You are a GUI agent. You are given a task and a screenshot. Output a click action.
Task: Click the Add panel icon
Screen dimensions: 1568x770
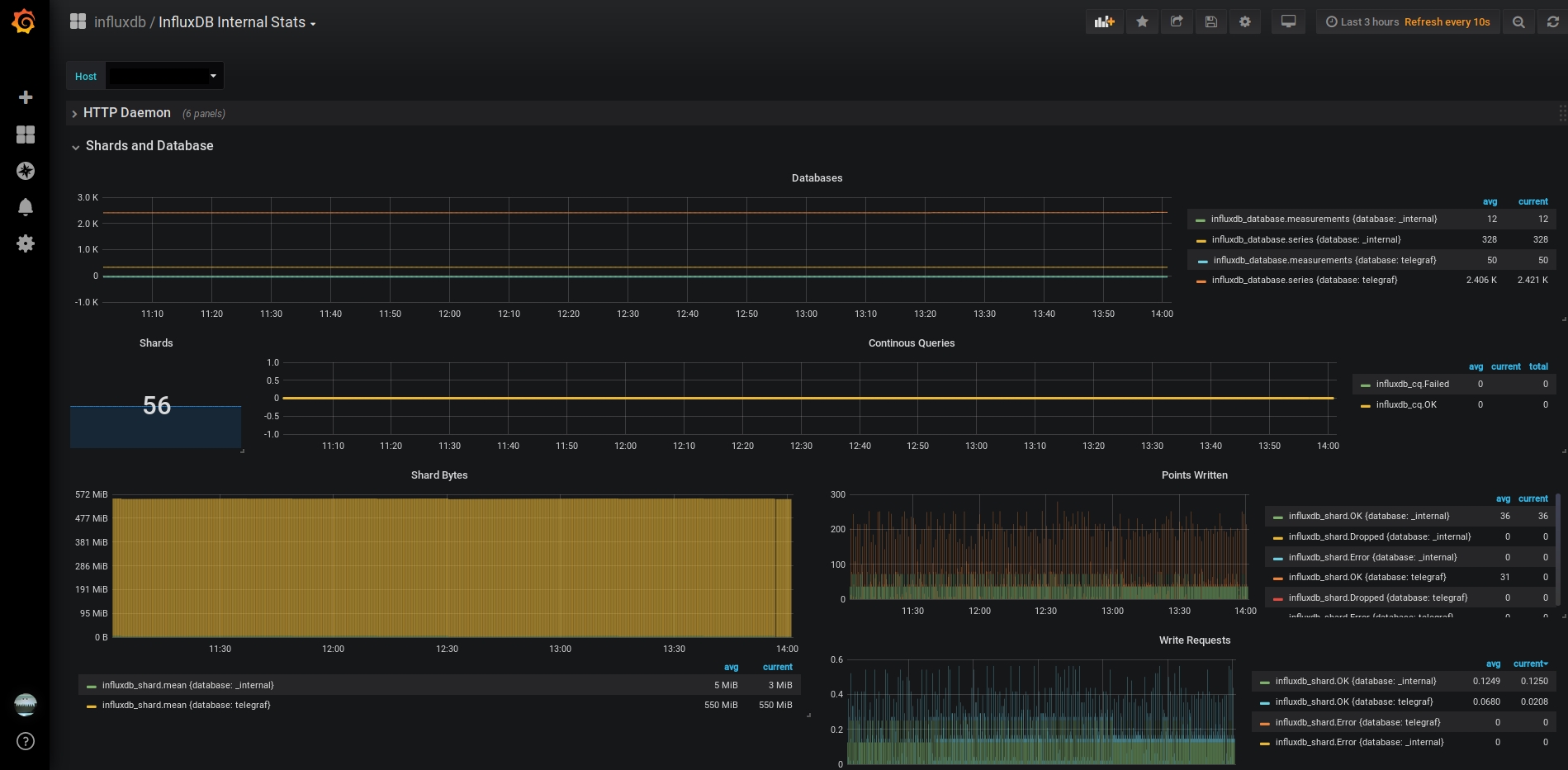[1104, 22]
